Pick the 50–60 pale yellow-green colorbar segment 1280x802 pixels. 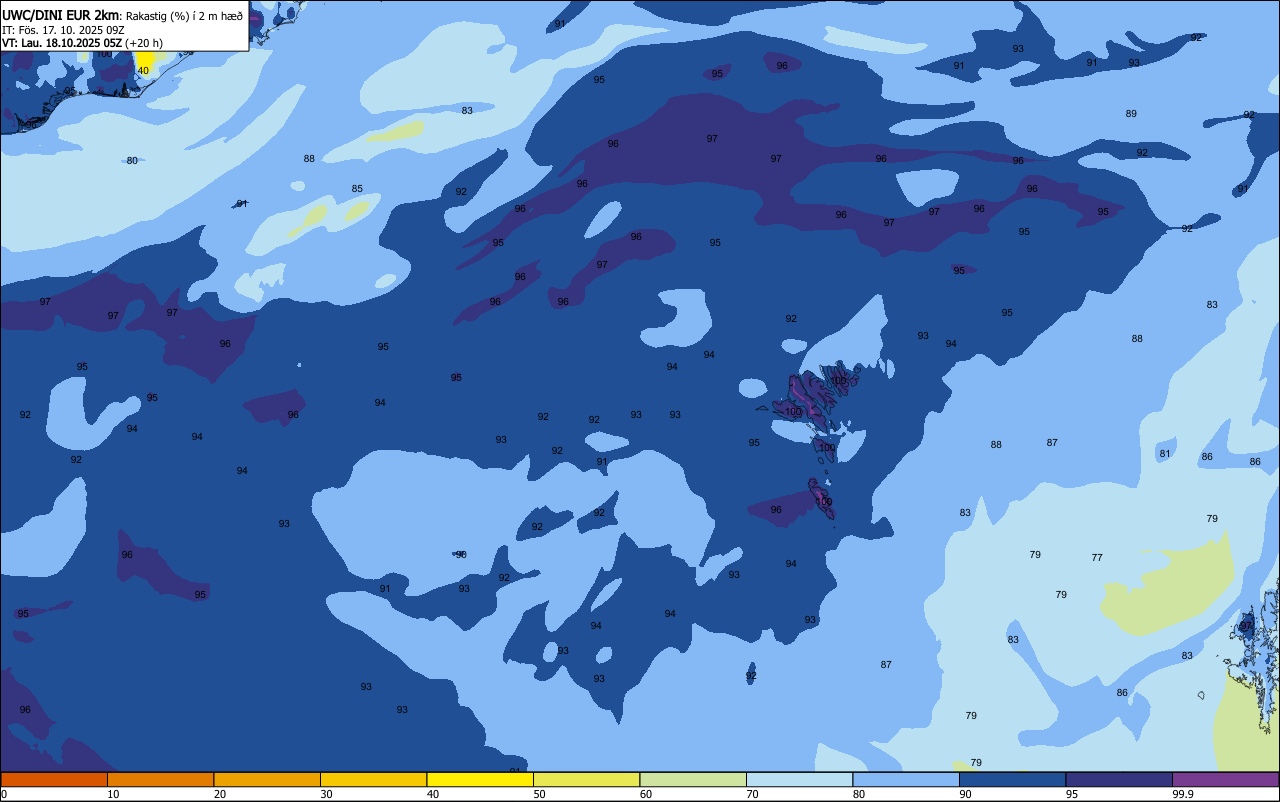pos(586,779)
